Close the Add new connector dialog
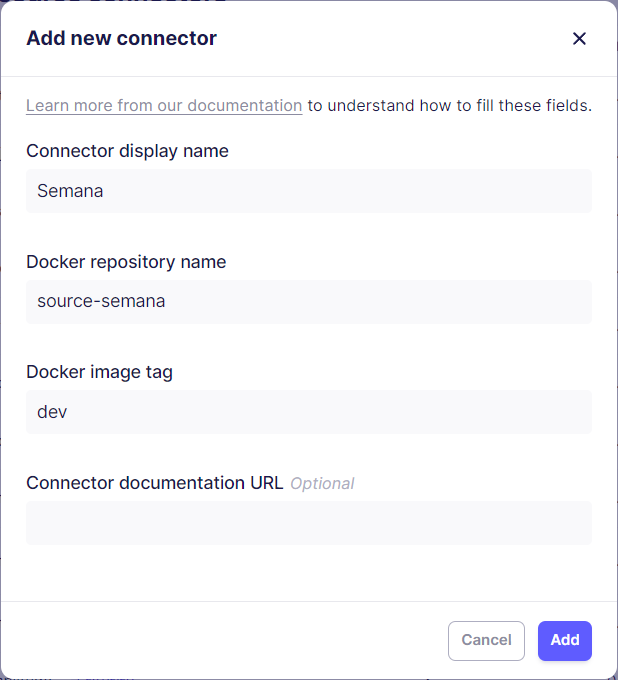618x680 pixels. 579,39
